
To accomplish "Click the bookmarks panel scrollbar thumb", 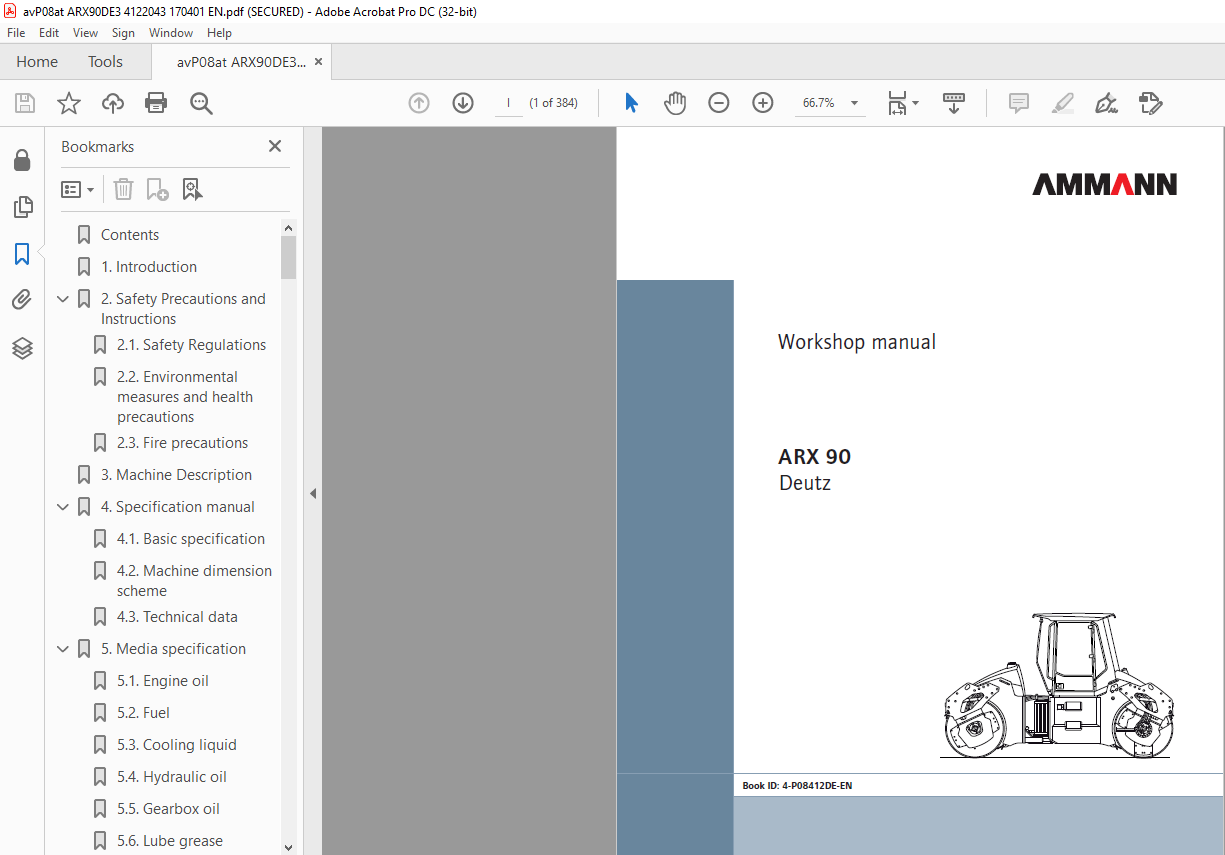I will click(289, 257).
